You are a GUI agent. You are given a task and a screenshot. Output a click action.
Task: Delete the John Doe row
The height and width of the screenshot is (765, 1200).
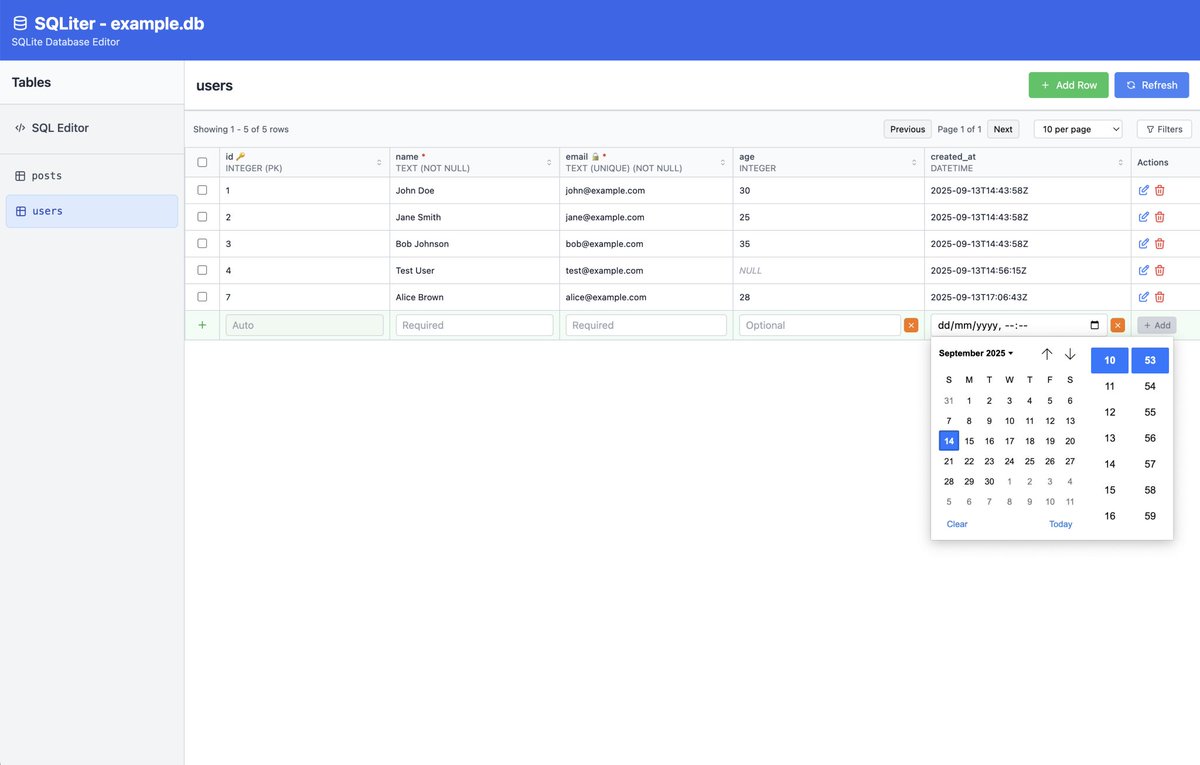pyautogui.click(x=1160, y=190)
